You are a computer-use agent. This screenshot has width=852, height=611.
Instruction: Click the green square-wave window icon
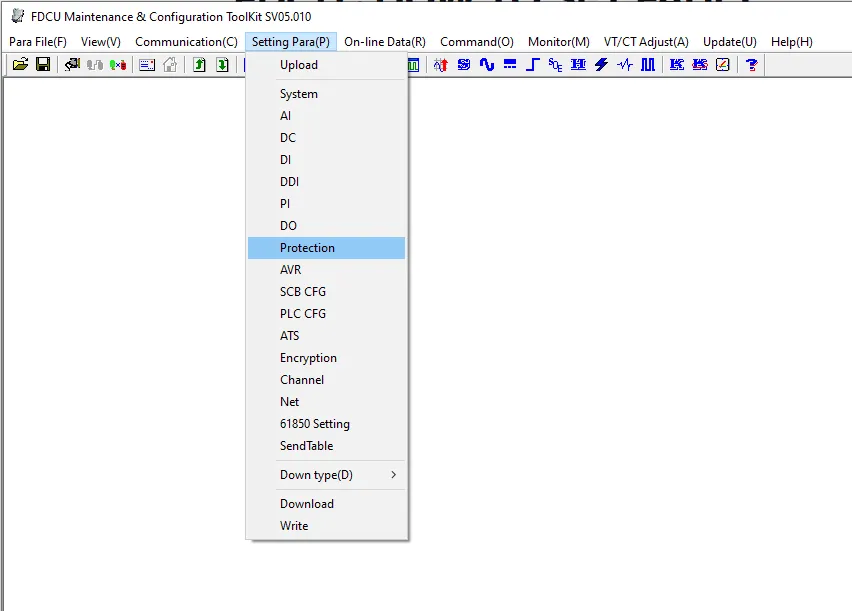pyautogui.click(x=414, y=65)
